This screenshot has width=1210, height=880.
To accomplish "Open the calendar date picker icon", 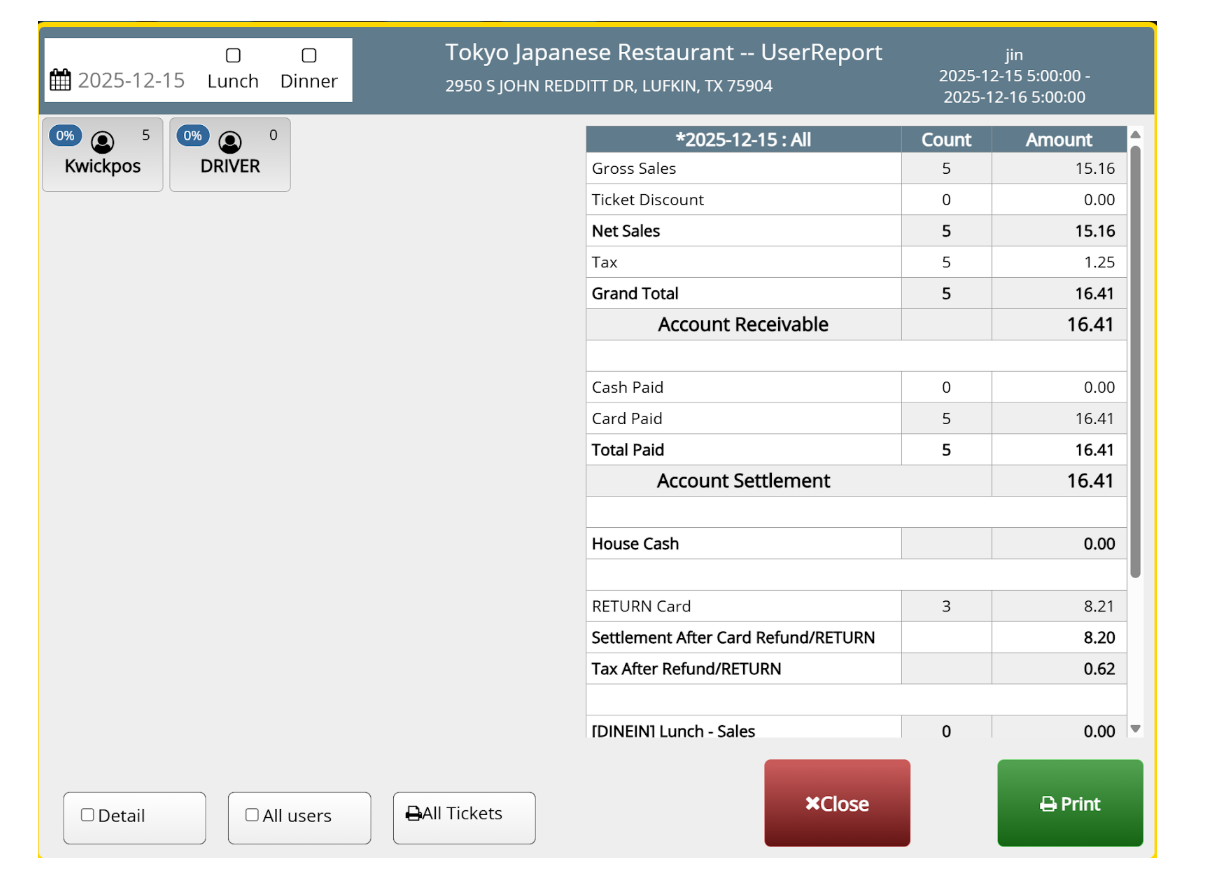I will pos(60,80).
